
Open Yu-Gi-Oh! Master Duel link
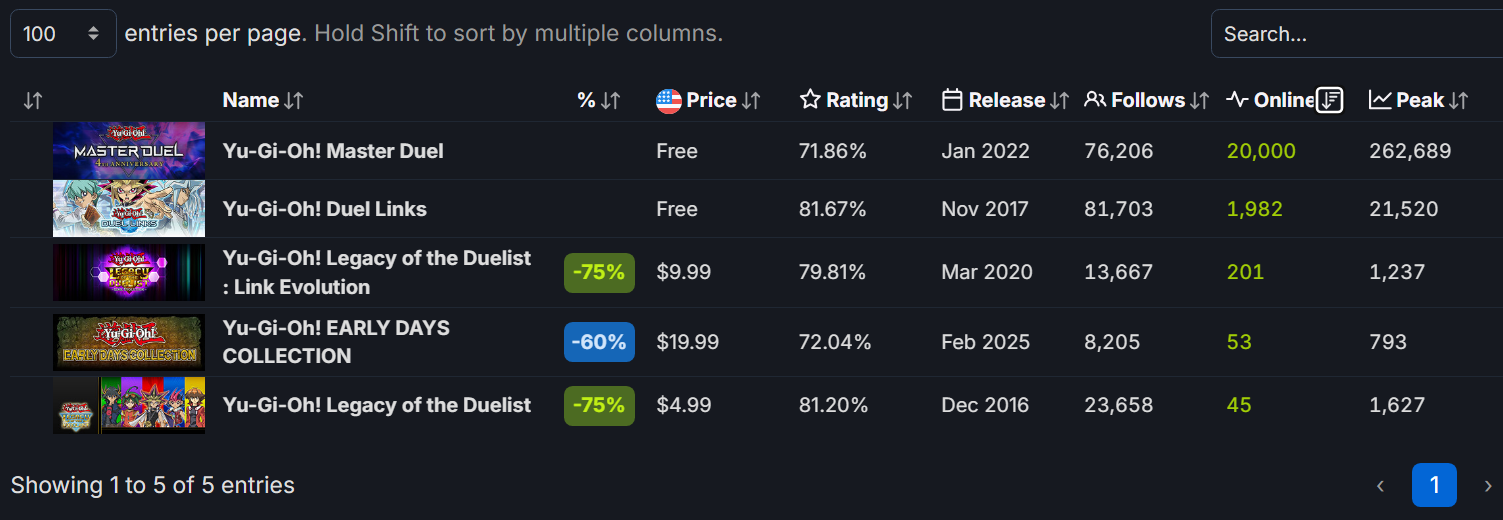[x=333, y=151]
